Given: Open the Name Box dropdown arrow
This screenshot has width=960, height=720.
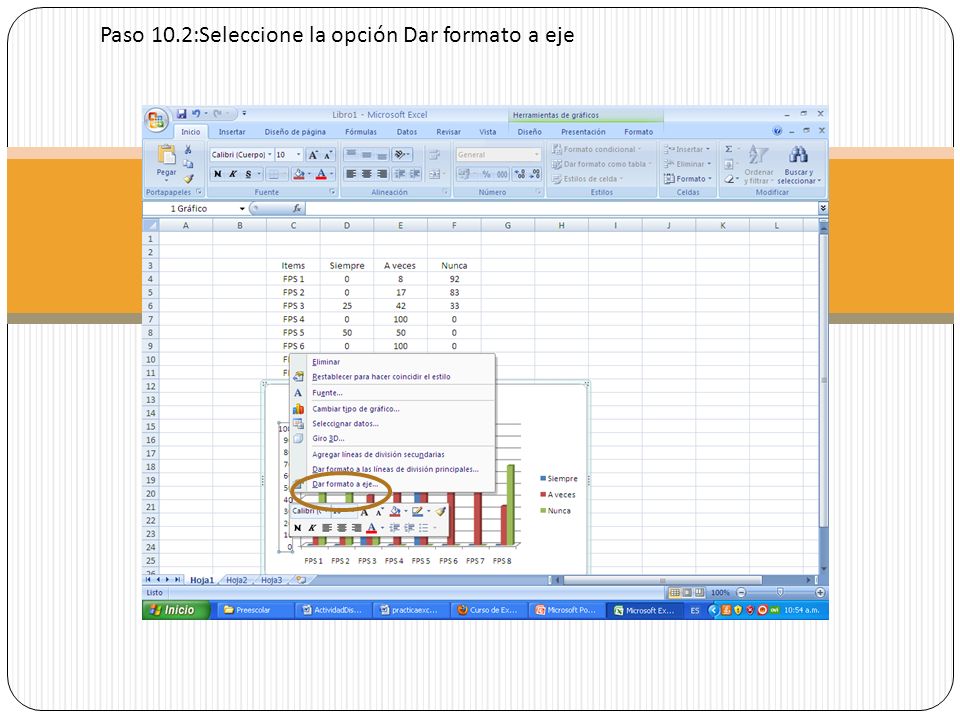Looking at the screenshot, I should pyautogui.click(x=242, y=209).
